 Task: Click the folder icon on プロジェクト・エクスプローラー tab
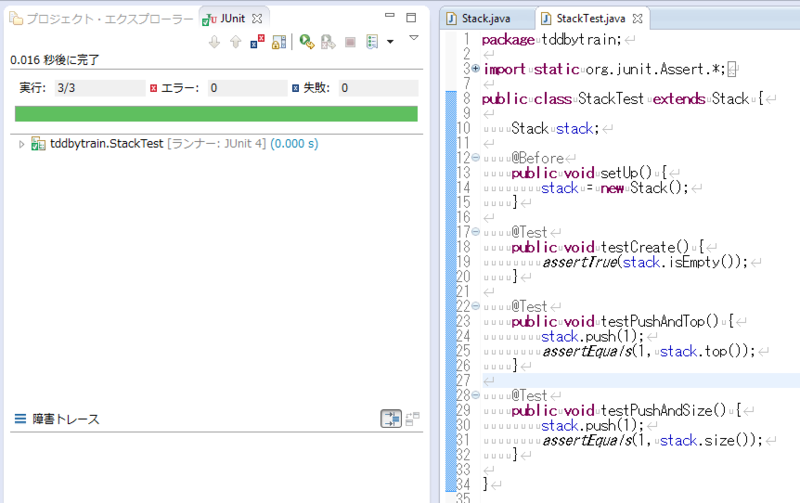point(16,19)
